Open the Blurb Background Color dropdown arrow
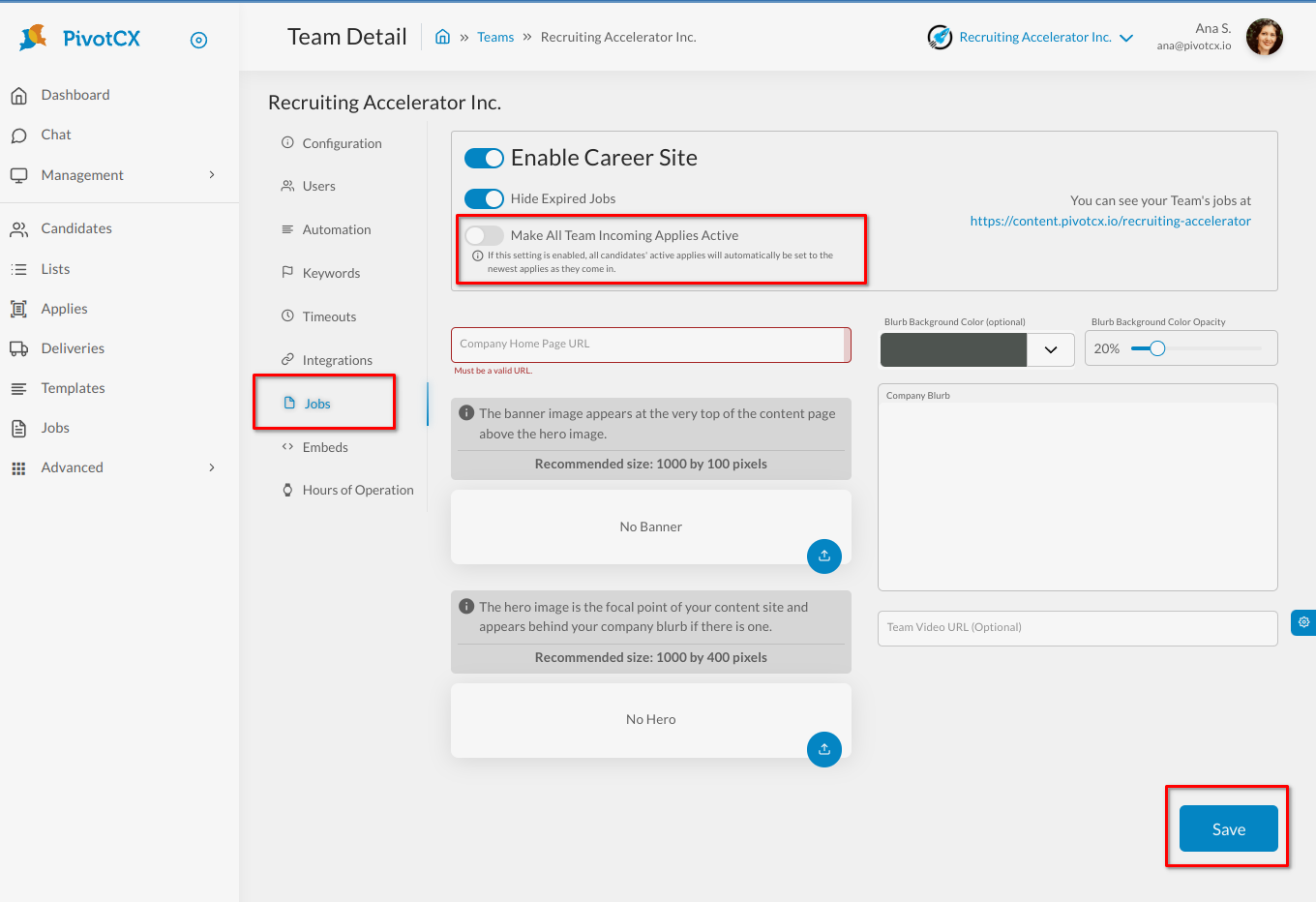The height and width of the screenshot is (902, 1316). click(1051, 349)
